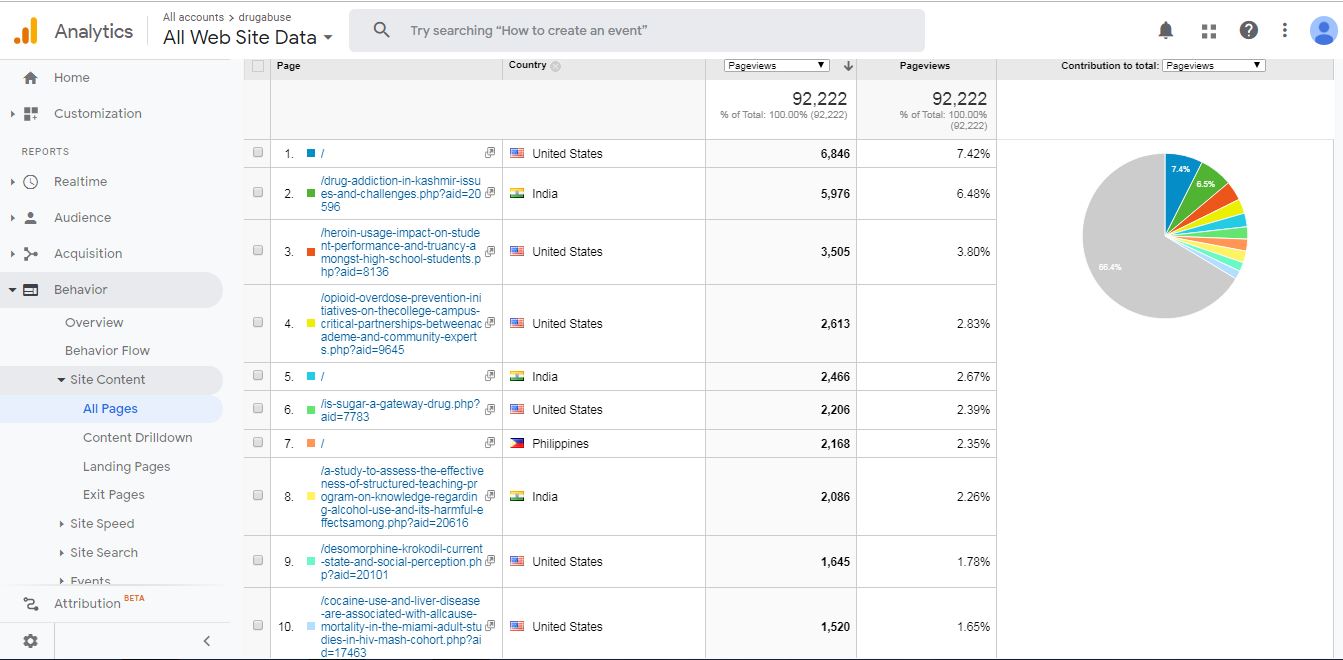The width and height of the screenshot is (1343, 660).
Task: Expand the Site Speed section
Action: (101, 524)
